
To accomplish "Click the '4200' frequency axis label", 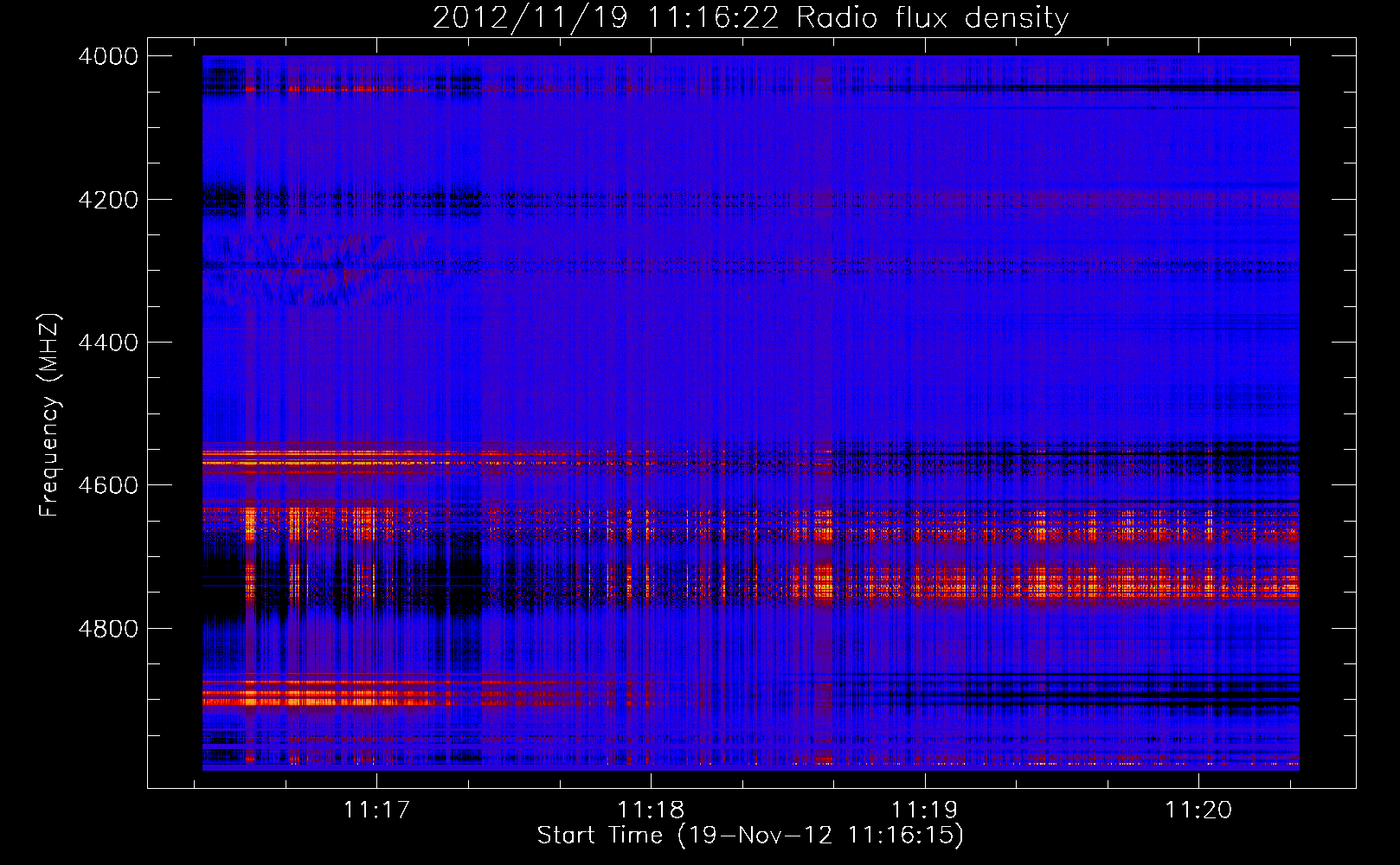I will click(x=108, y=200).
